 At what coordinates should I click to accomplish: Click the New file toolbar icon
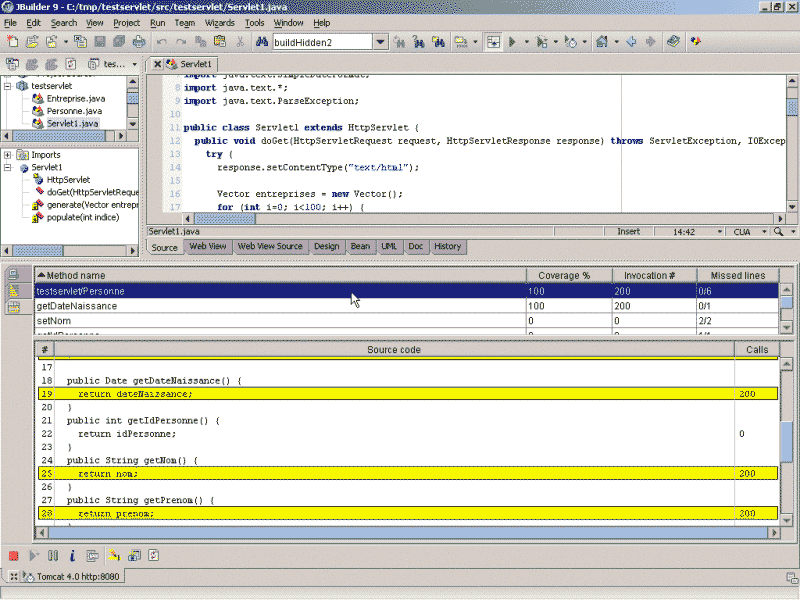(13, 42)
